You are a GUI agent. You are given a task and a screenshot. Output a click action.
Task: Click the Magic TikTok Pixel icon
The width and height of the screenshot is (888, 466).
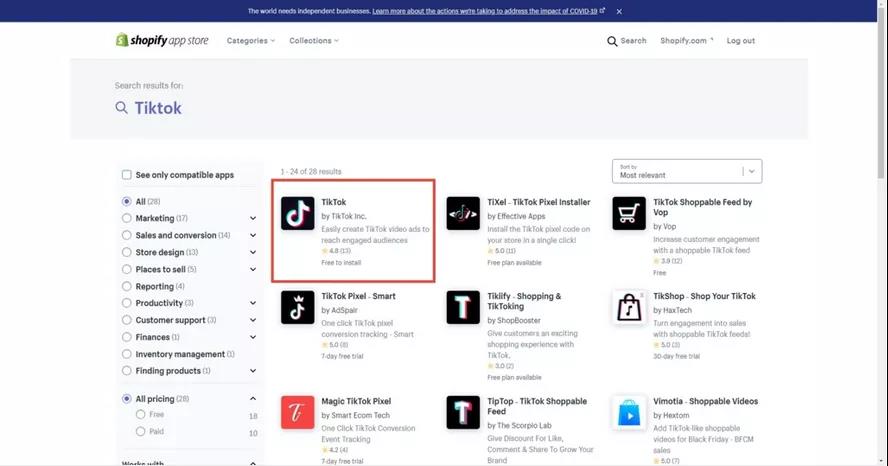(x=298, y=412)
